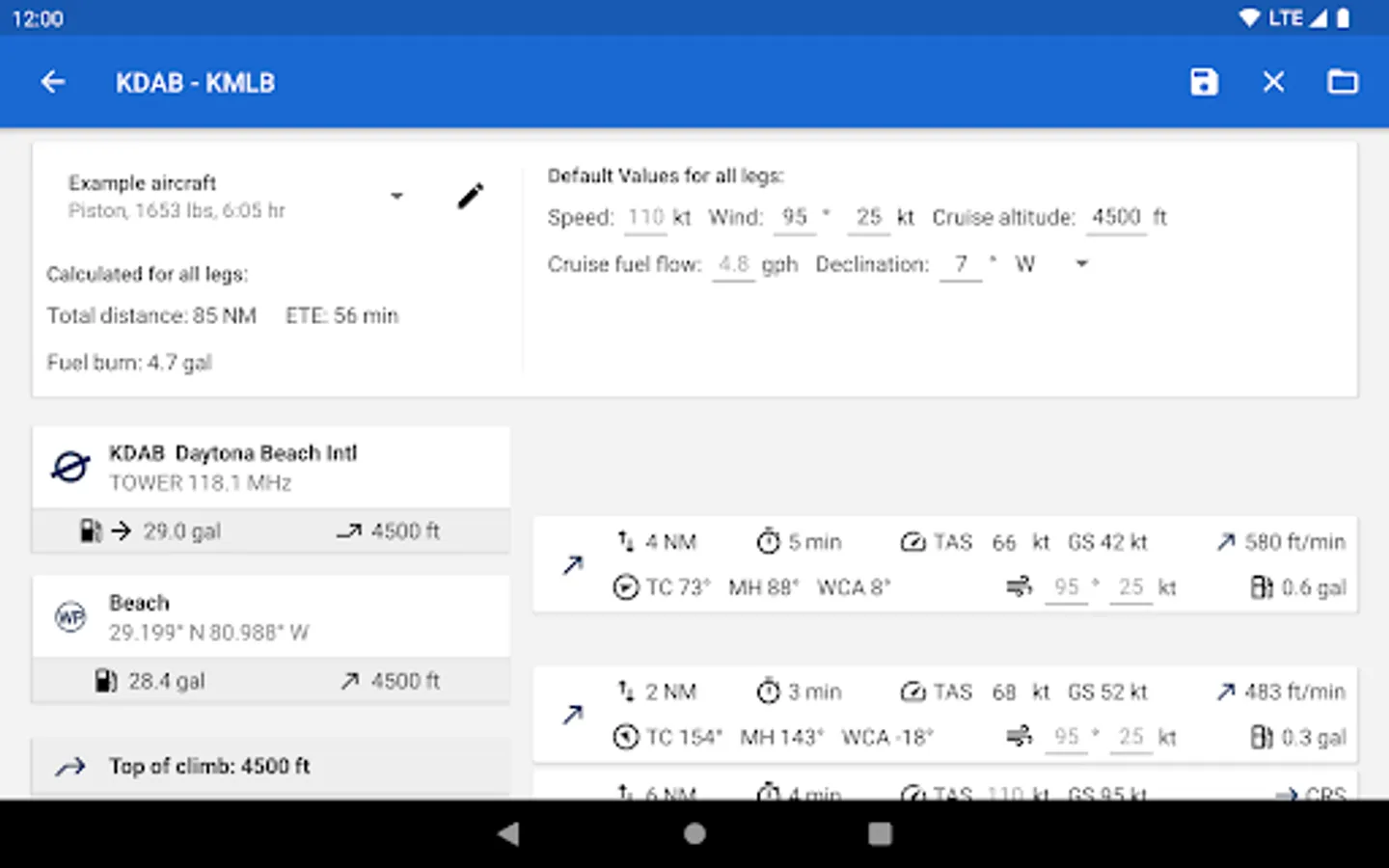Tap the Top of climb arrow icon
The width and height of the screenshot is (1389, 868).
click(x=70, y=768)
